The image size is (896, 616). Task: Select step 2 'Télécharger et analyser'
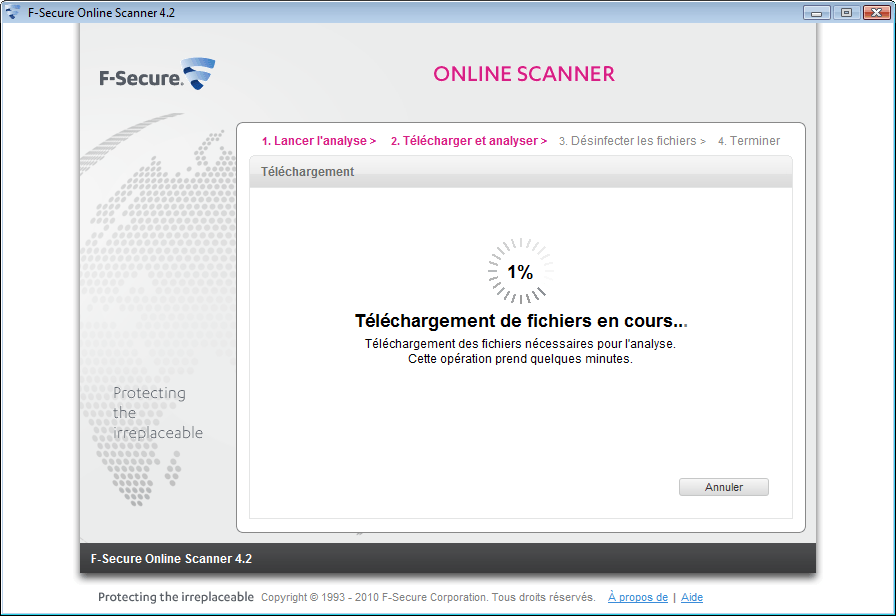(x=468, y=141)
